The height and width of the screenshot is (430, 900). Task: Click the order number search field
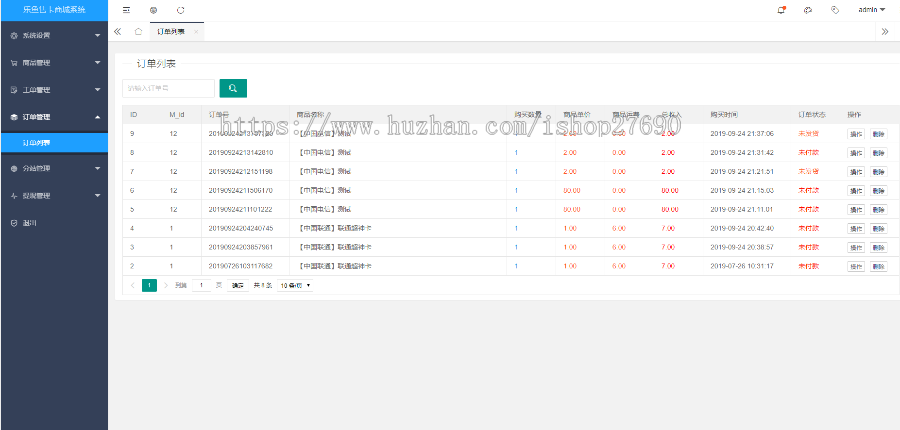tap(168, 88)
